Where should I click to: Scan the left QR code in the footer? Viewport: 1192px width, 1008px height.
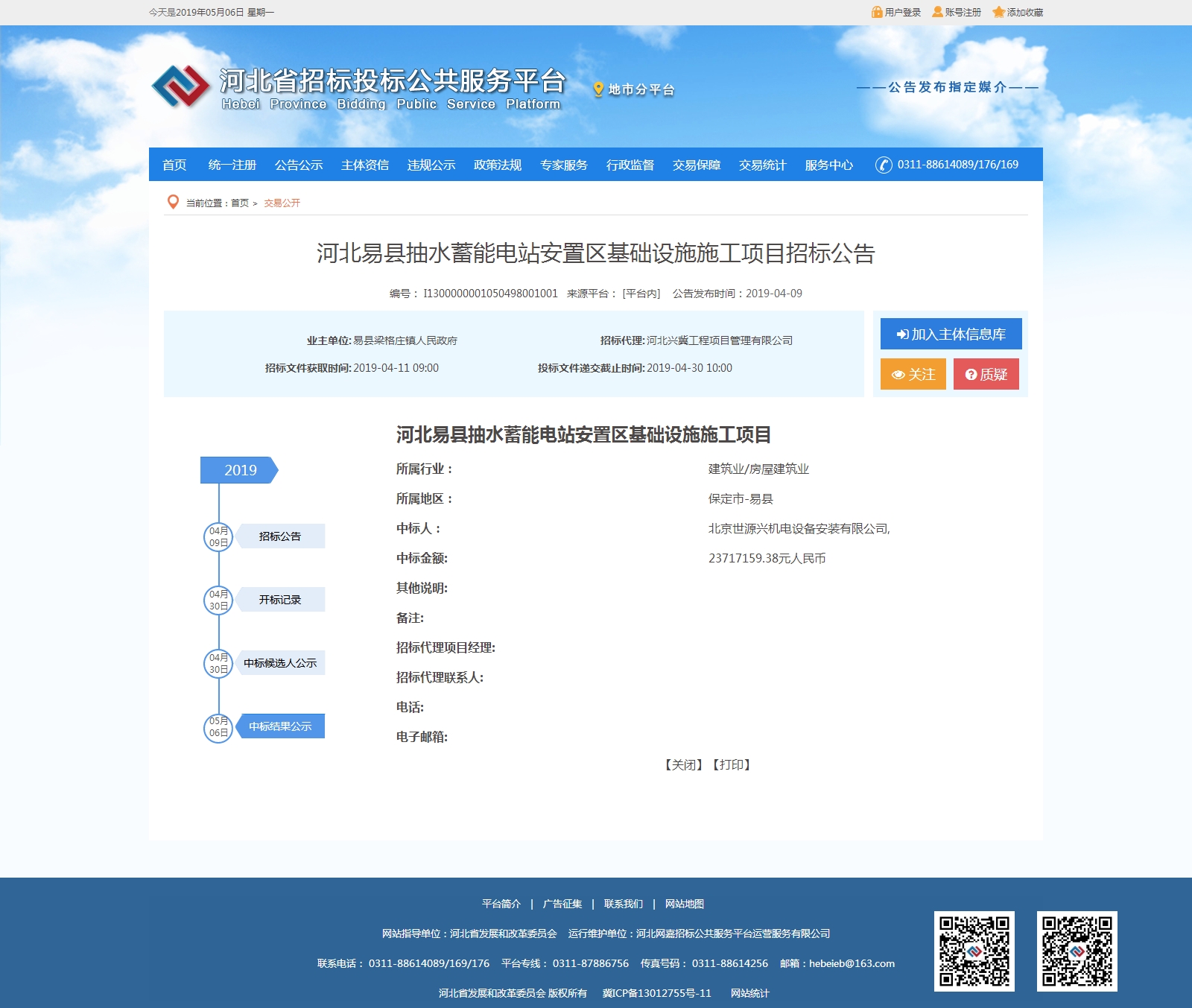coord(974,951)
